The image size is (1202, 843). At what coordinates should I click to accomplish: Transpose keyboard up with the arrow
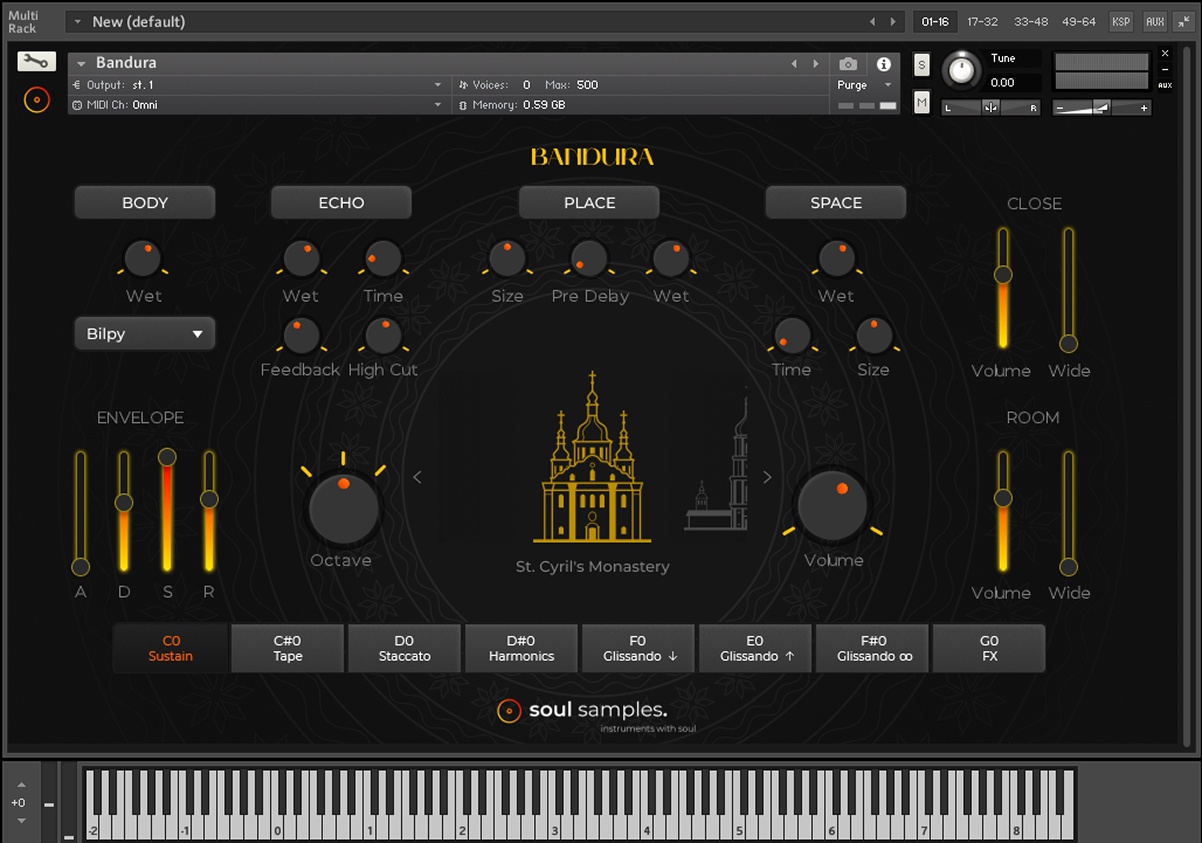(19, 784)
